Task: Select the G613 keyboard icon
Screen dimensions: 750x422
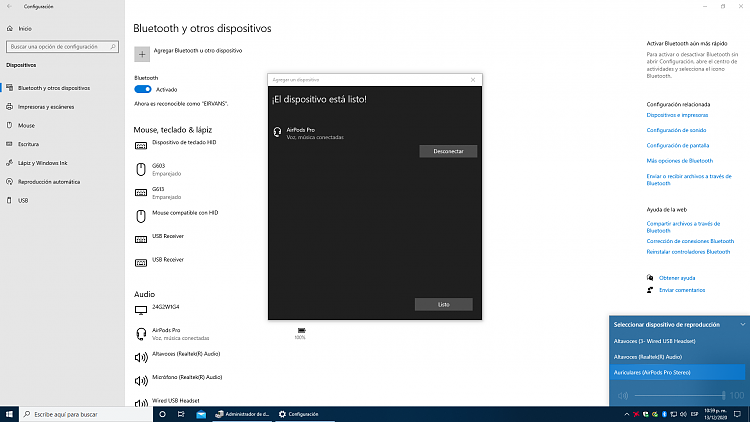Action: [x=141, y=192]
